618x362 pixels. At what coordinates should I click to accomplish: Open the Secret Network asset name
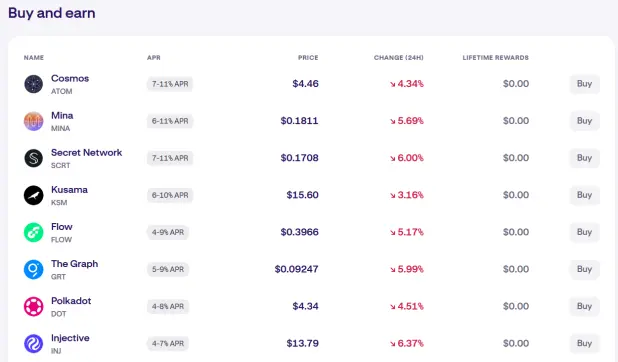pyautogui.click(x=87, y=152)
